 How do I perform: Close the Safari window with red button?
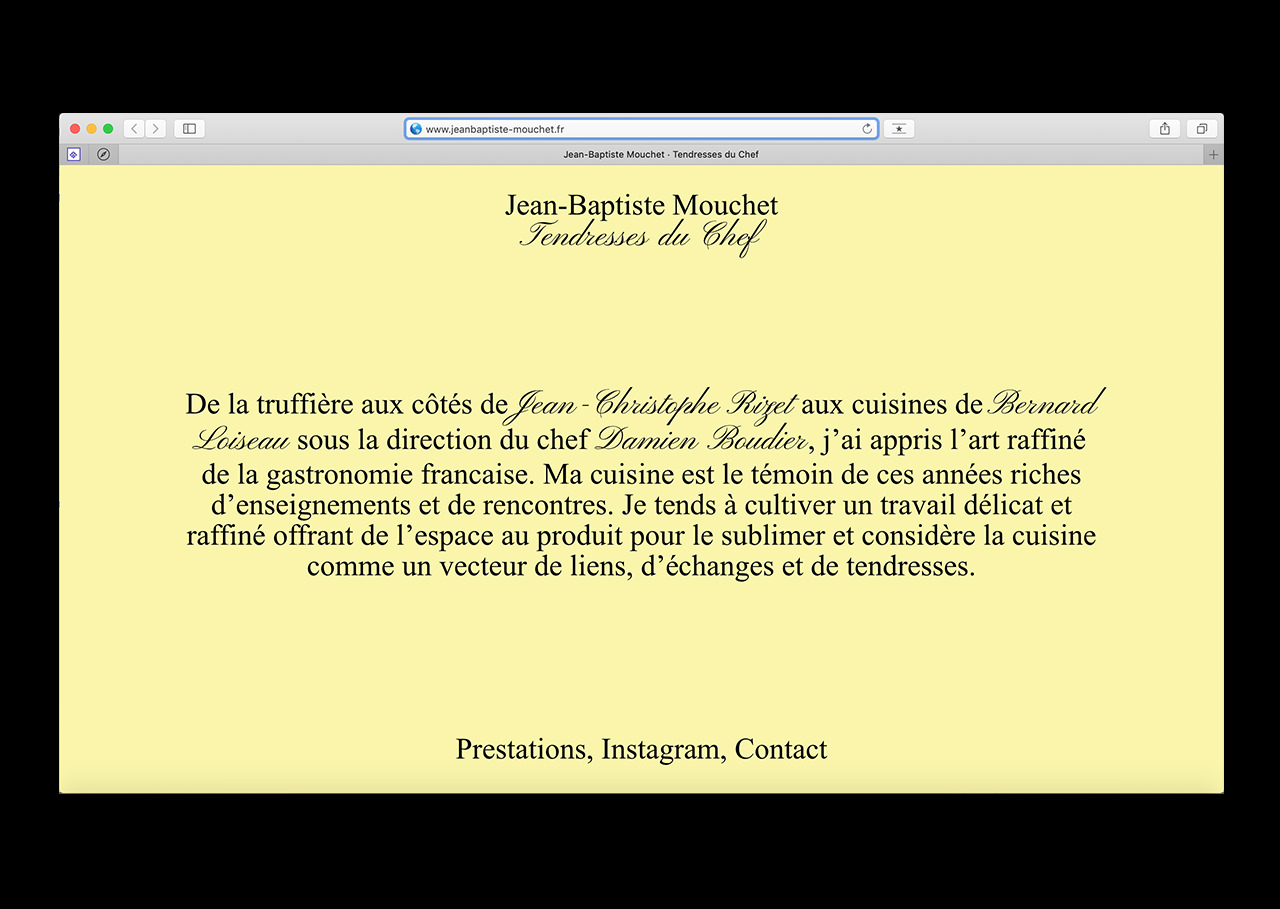coord(75,129)
